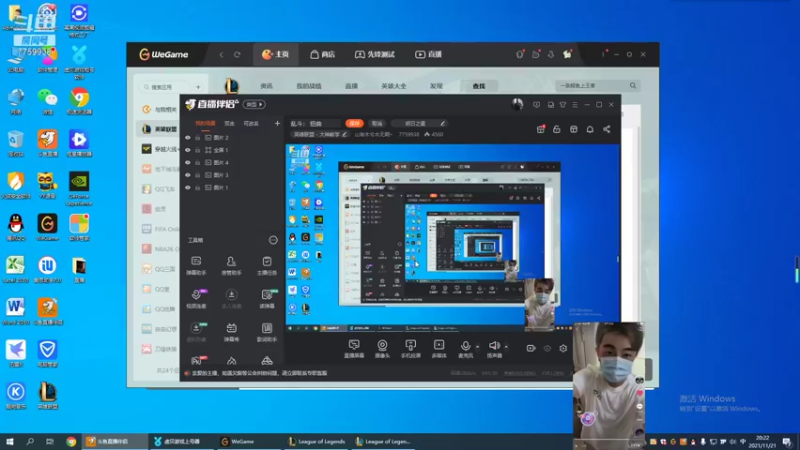Open 资讯 section in WeGame
Viewport: 800px width, 450px height.
[266, 86]
